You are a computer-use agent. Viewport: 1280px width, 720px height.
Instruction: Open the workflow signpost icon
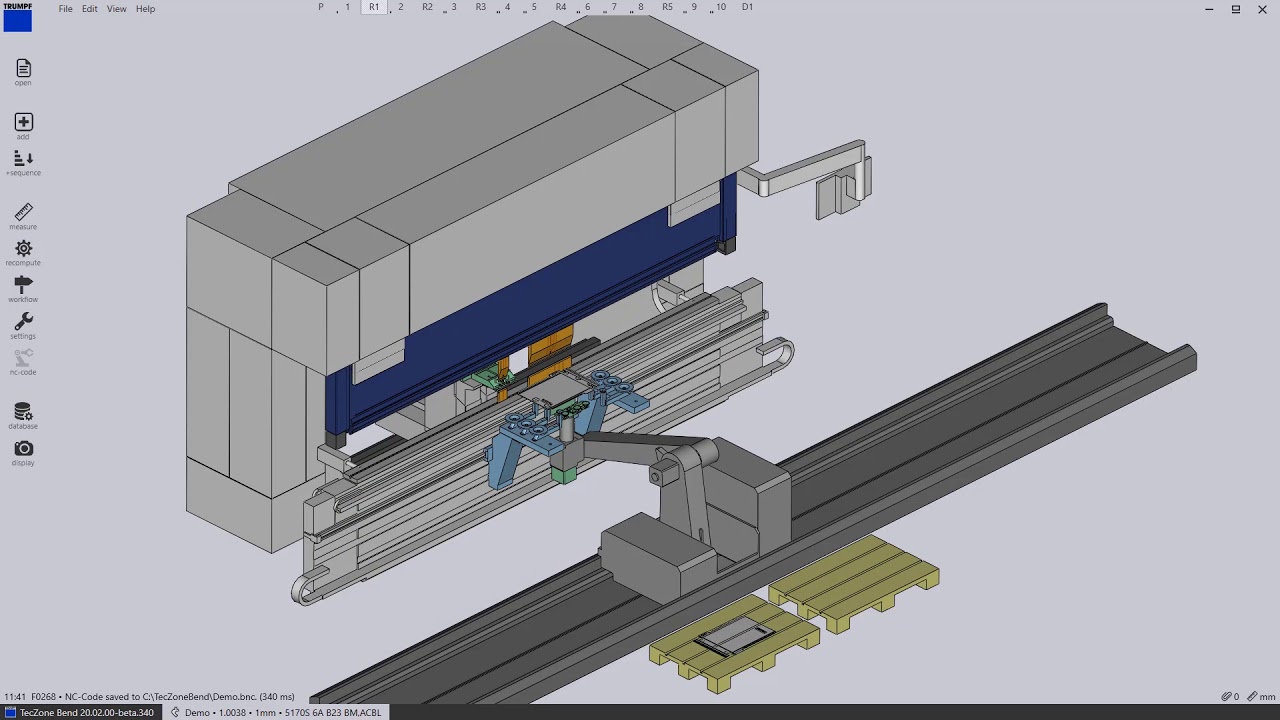coord(23,286)
